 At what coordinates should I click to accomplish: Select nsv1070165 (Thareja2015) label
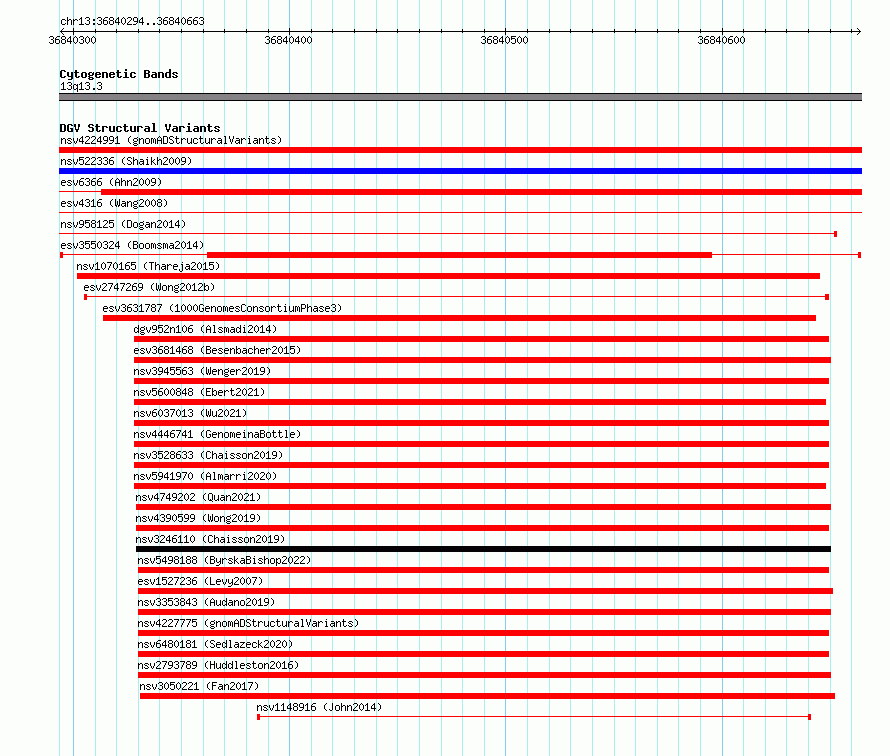[148, 266]
